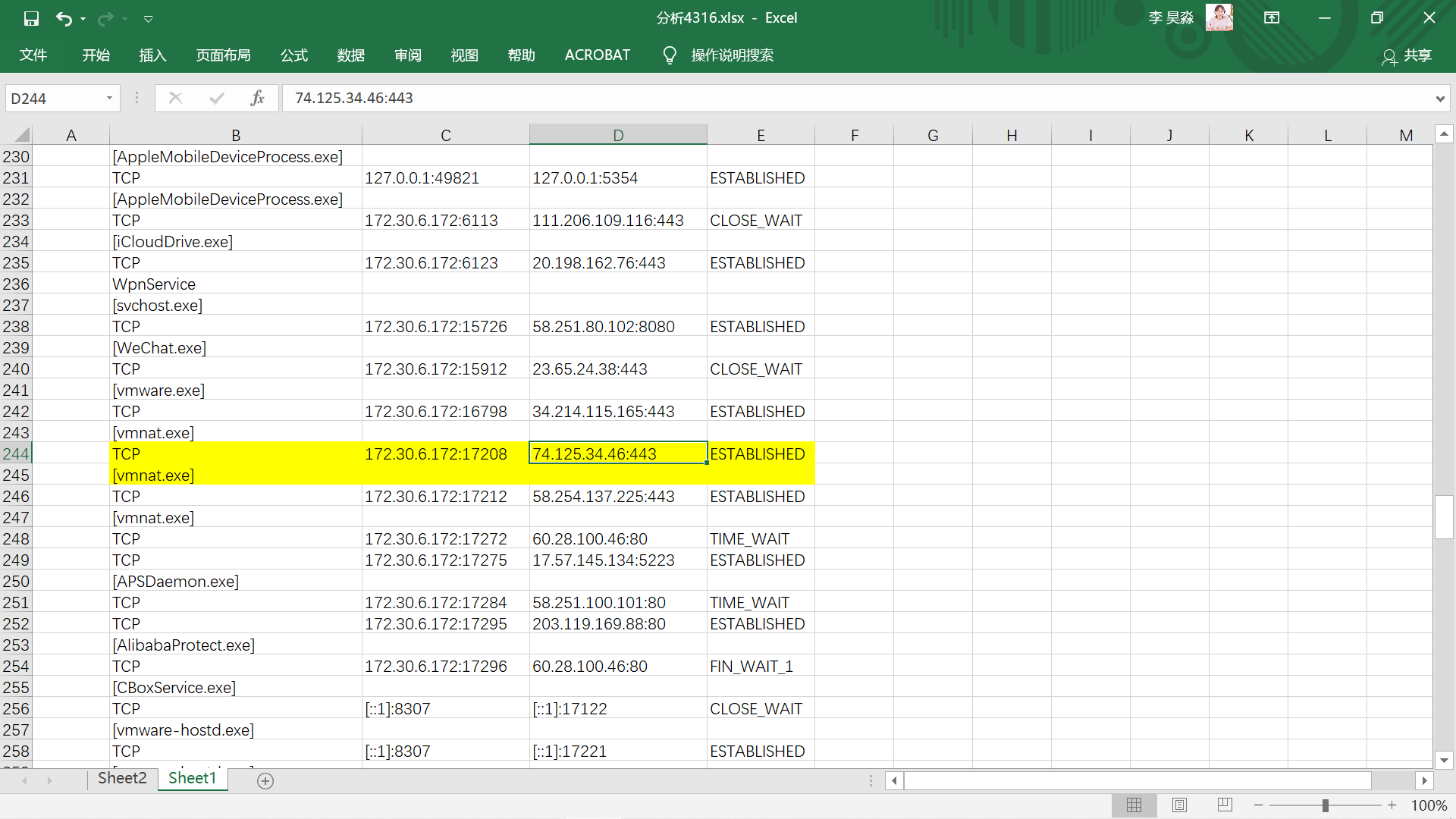
Task: Click the zoom slider handle
Action: coord(1325,805)
